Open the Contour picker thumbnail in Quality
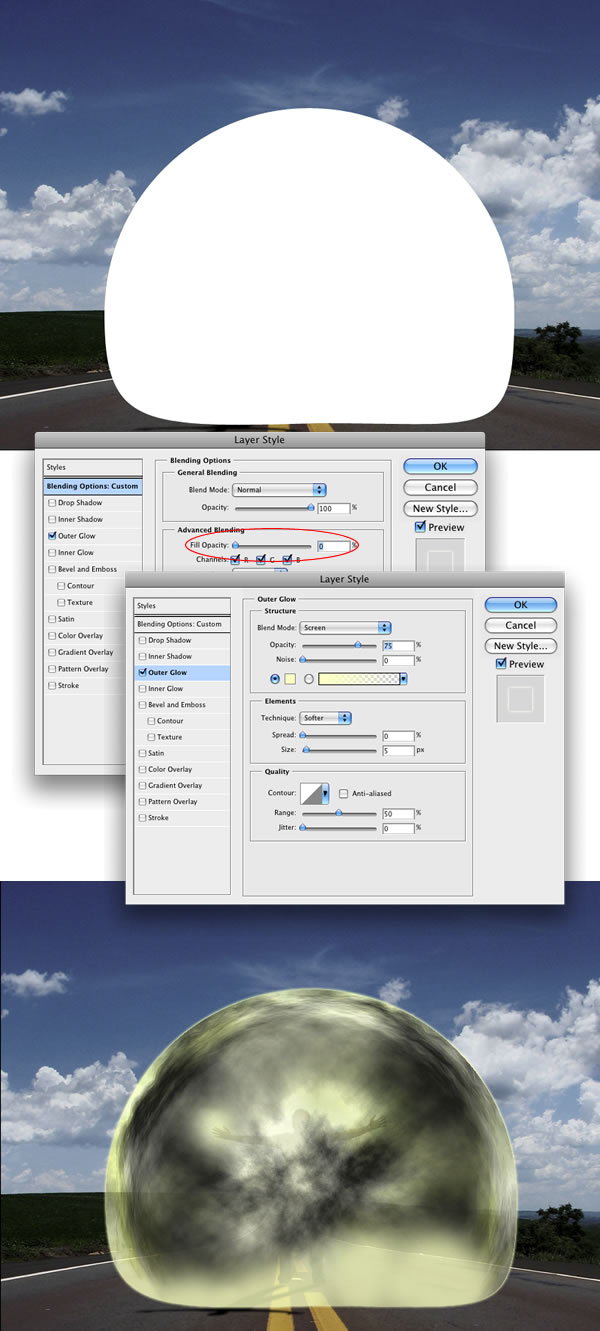This screenshot has width=600, height=1331. coord(316,795)
